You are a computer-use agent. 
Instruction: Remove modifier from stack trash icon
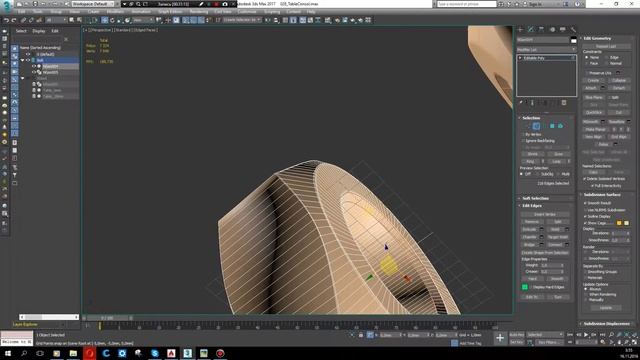click(564, 103)
